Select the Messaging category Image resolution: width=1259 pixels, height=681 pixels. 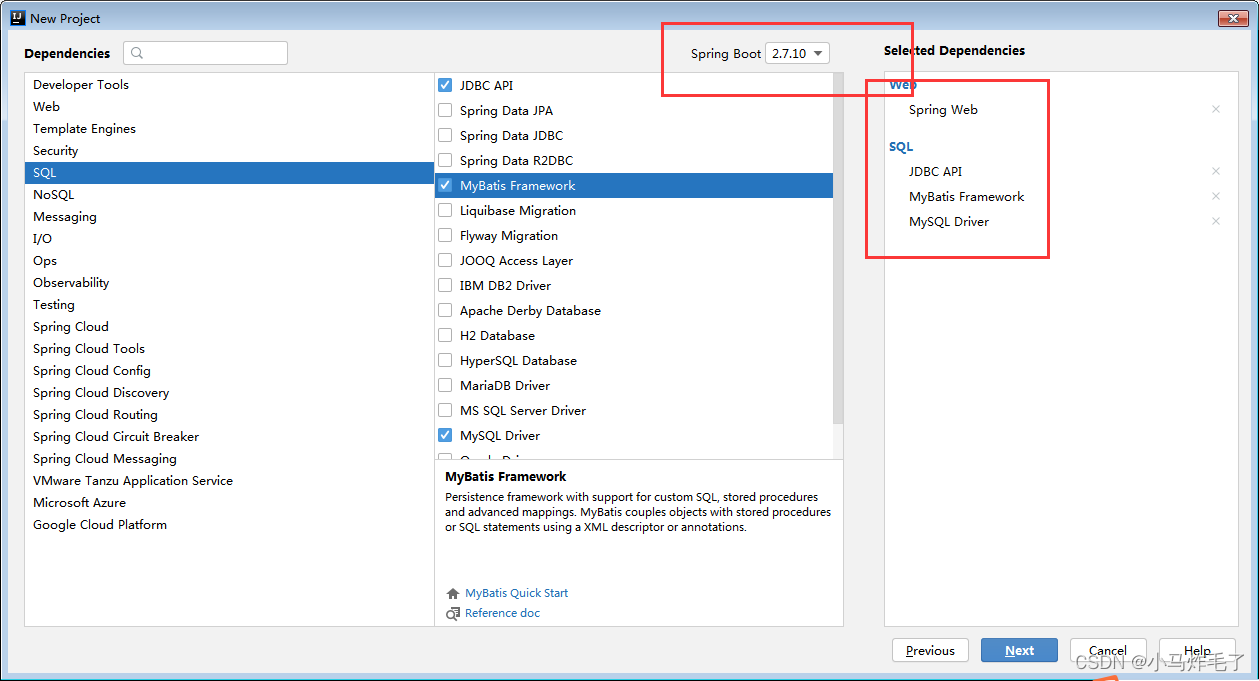229,217
